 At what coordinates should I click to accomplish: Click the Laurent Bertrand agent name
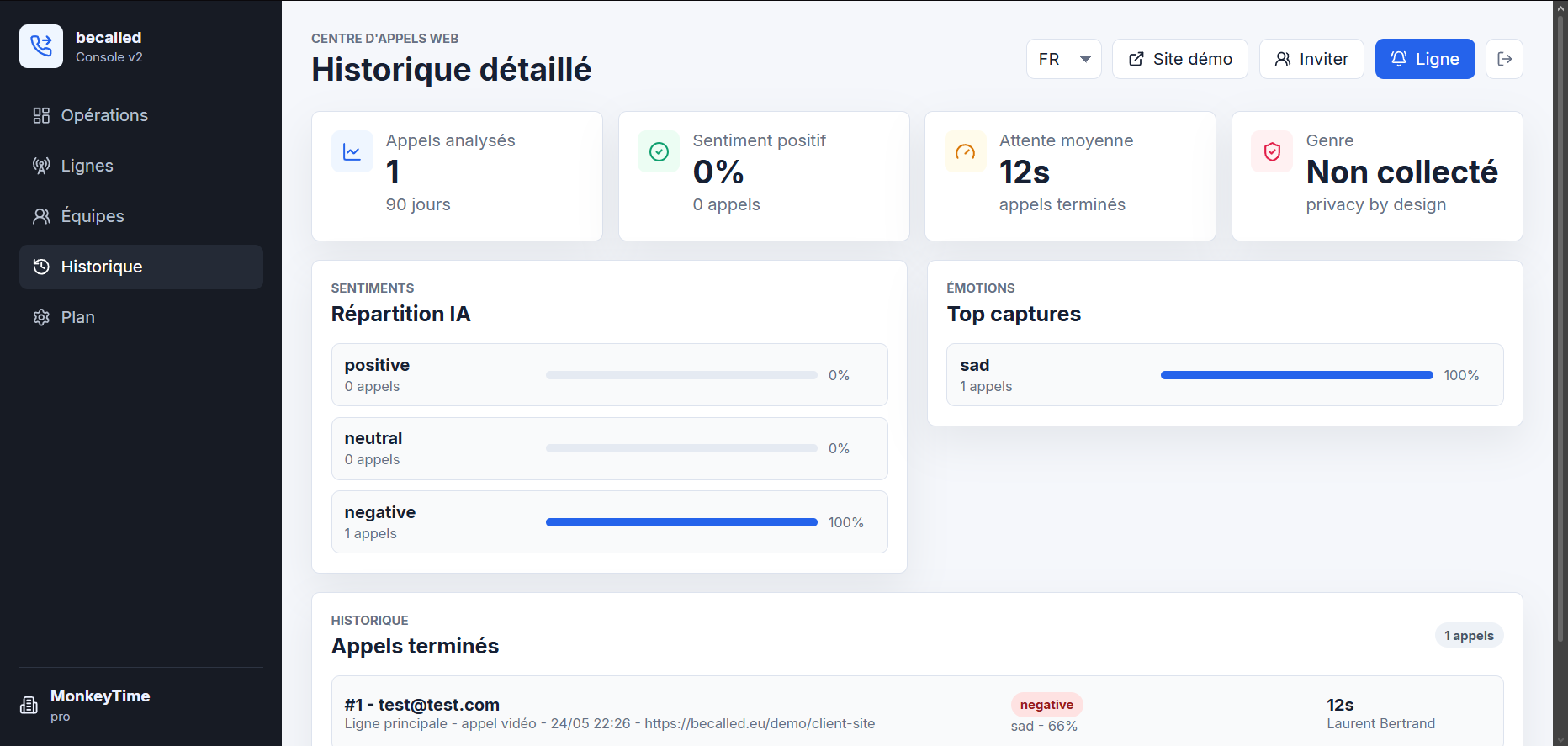click(x=1380, y=723)
